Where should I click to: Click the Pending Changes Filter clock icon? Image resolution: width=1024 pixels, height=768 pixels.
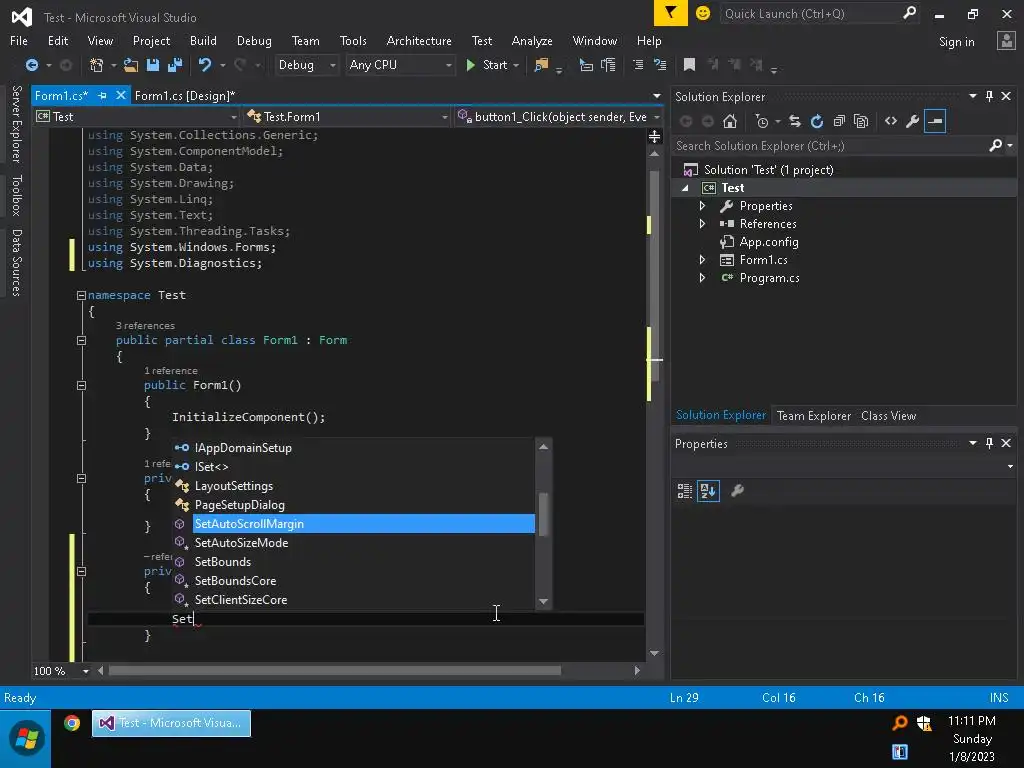[x=761, y=121]
